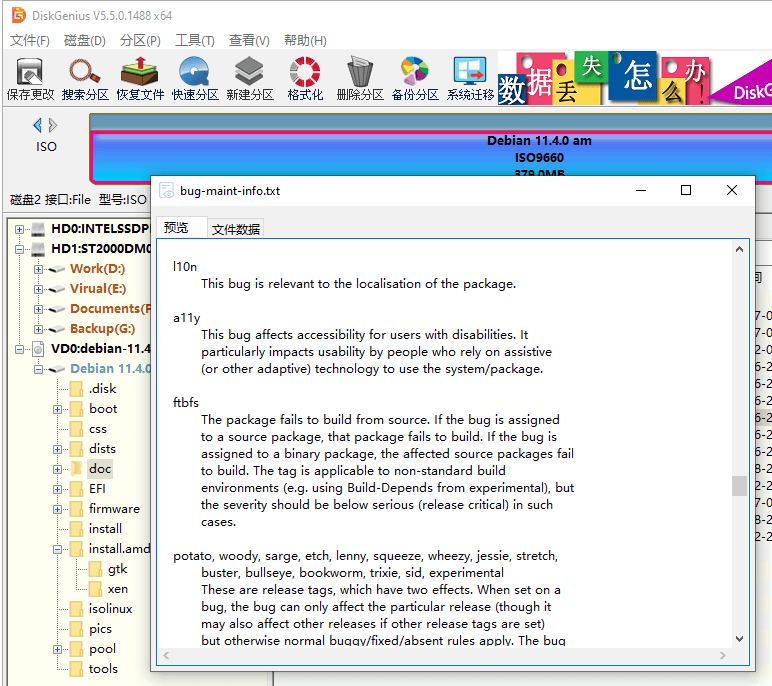Switch to the 文件数据 tab
This screenshot has width=772, height=686.
click(x=235, y=229)
